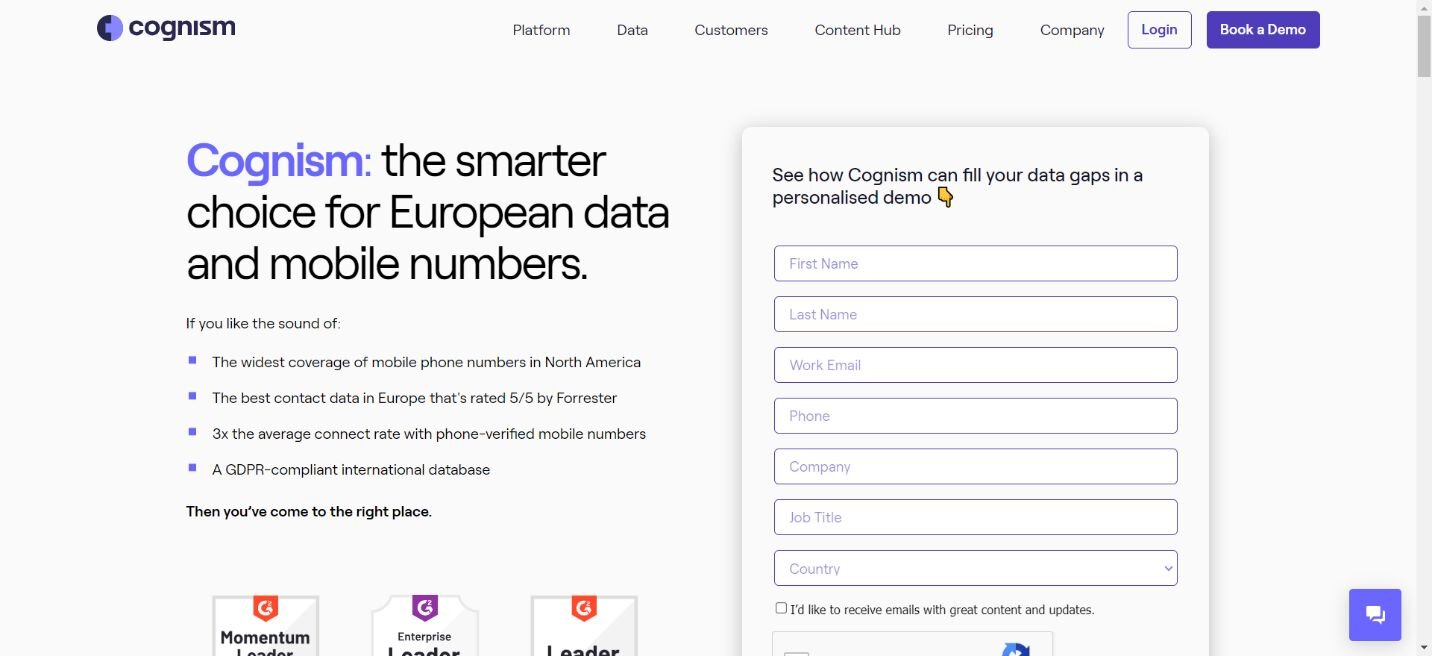Screen dimensions: 1432x656
Task: Open the Customers menu item
Action: tap(731, 30)
